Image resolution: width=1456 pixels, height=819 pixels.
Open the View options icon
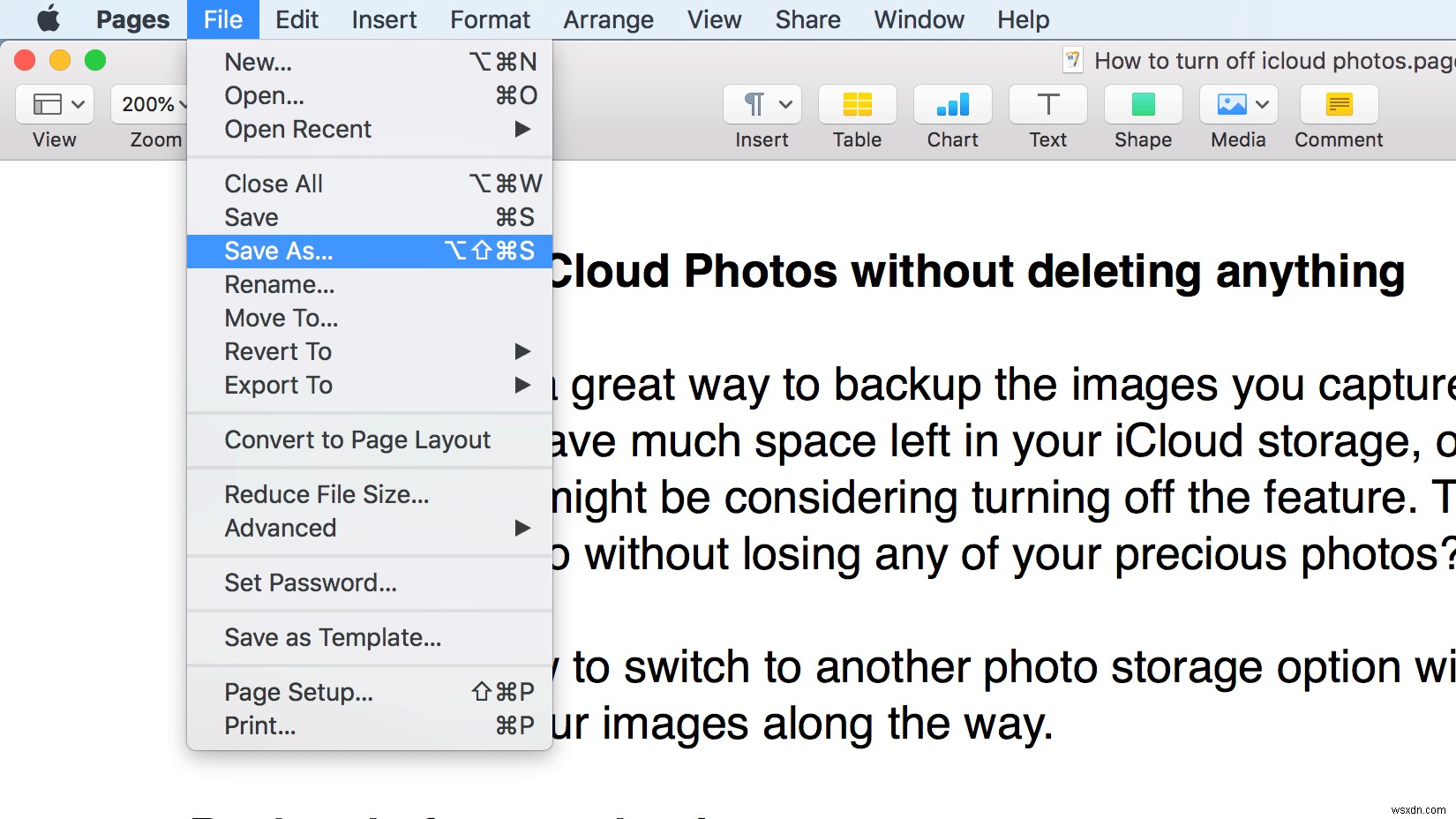coord(53,103)
